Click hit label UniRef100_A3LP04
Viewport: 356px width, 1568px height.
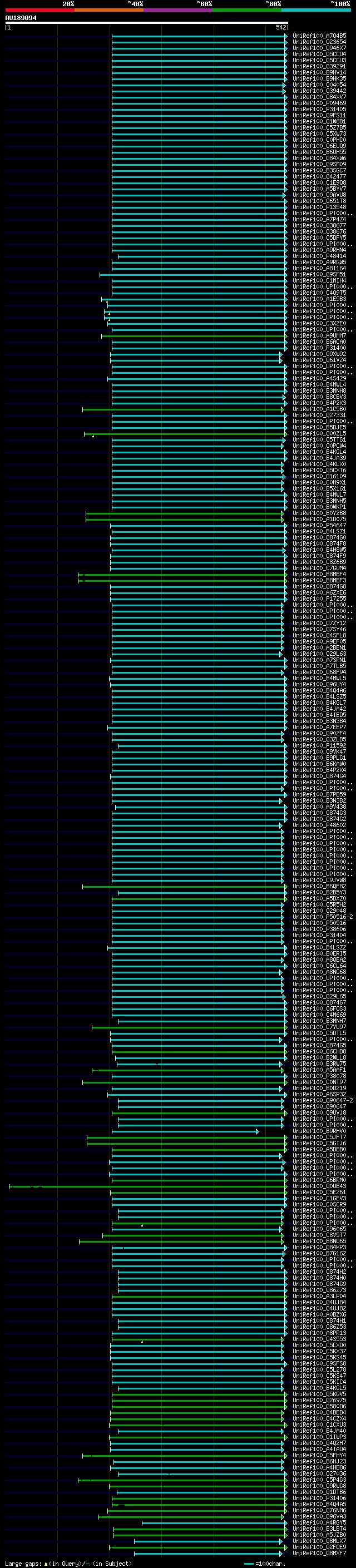[x=319, y=1297]
